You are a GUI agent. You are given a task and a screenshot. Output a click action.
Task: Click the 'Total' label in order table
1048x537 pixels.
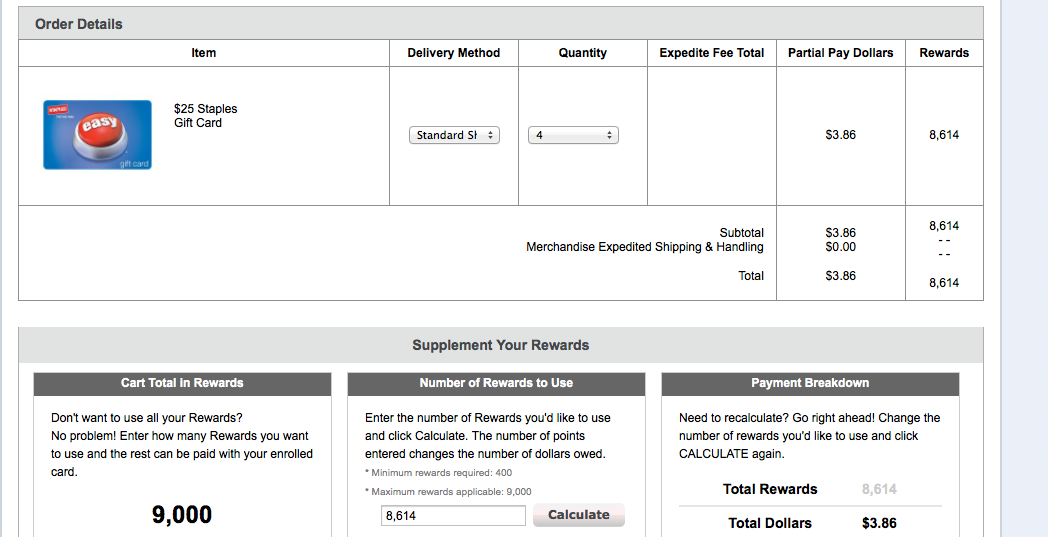(x=751, y=276)
